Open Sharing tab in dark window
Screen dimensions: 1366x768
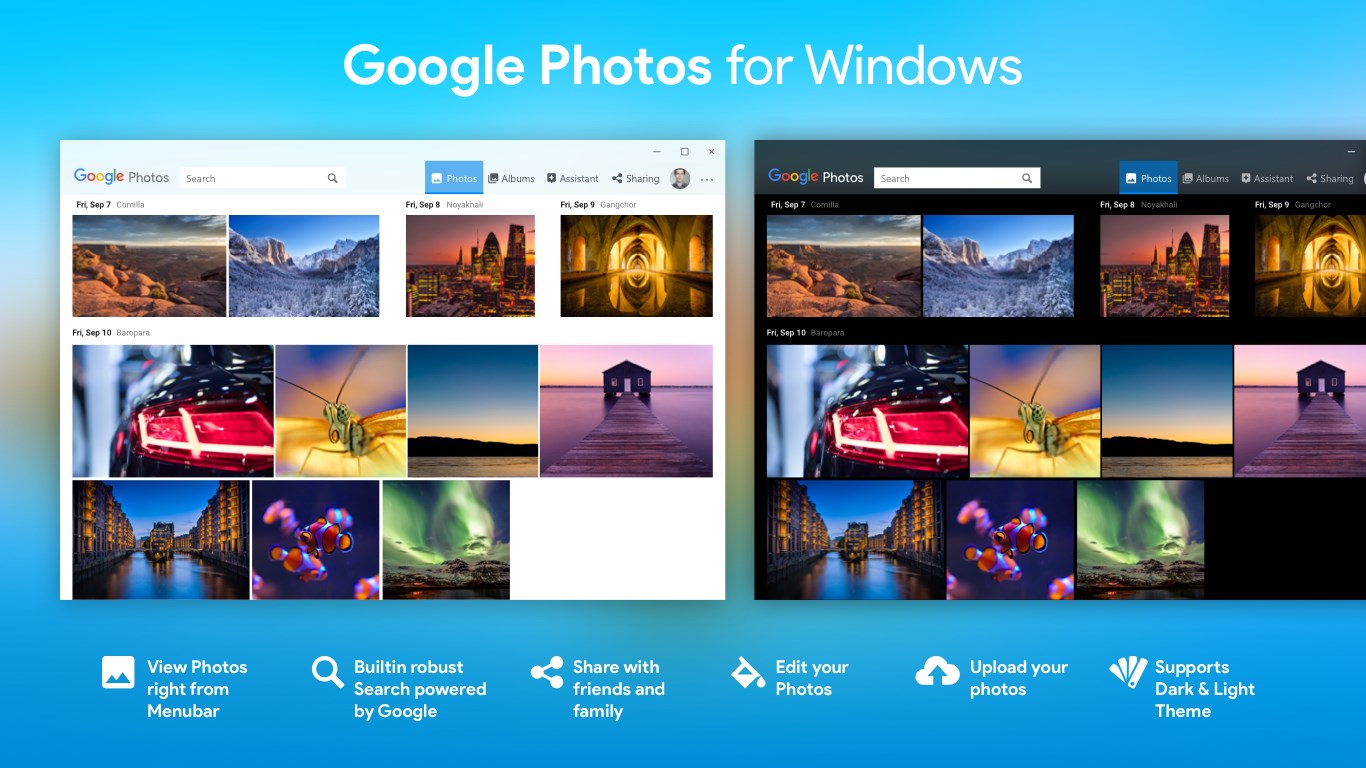1329,178
